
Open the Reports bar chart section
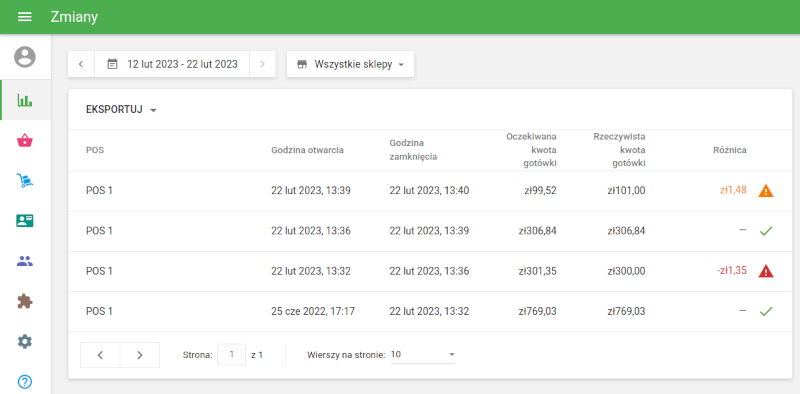click(24, 100)
